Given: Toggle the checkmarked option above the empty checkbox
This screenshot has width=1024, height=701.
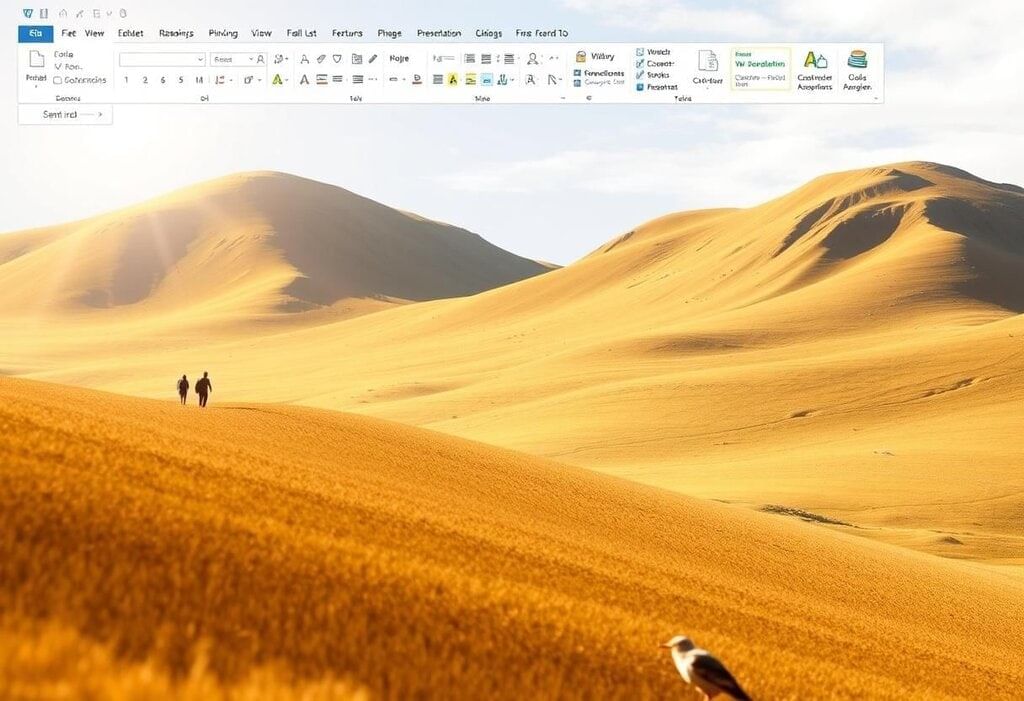Looking at the screenshot, I should point(57,67).
